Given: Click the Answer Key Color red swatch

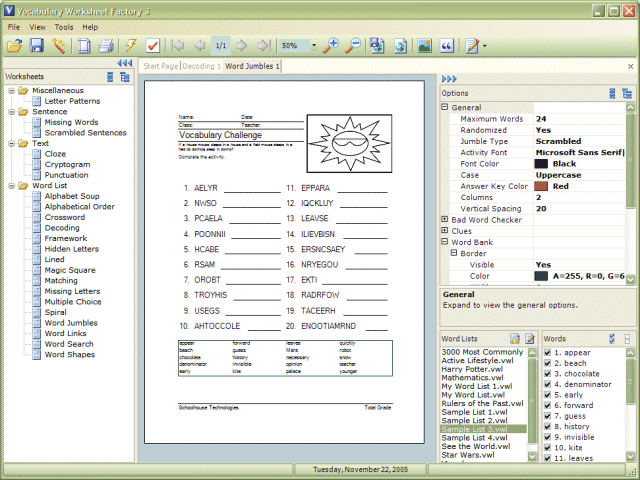Looking at the screenshot, I should coord(541,185).
